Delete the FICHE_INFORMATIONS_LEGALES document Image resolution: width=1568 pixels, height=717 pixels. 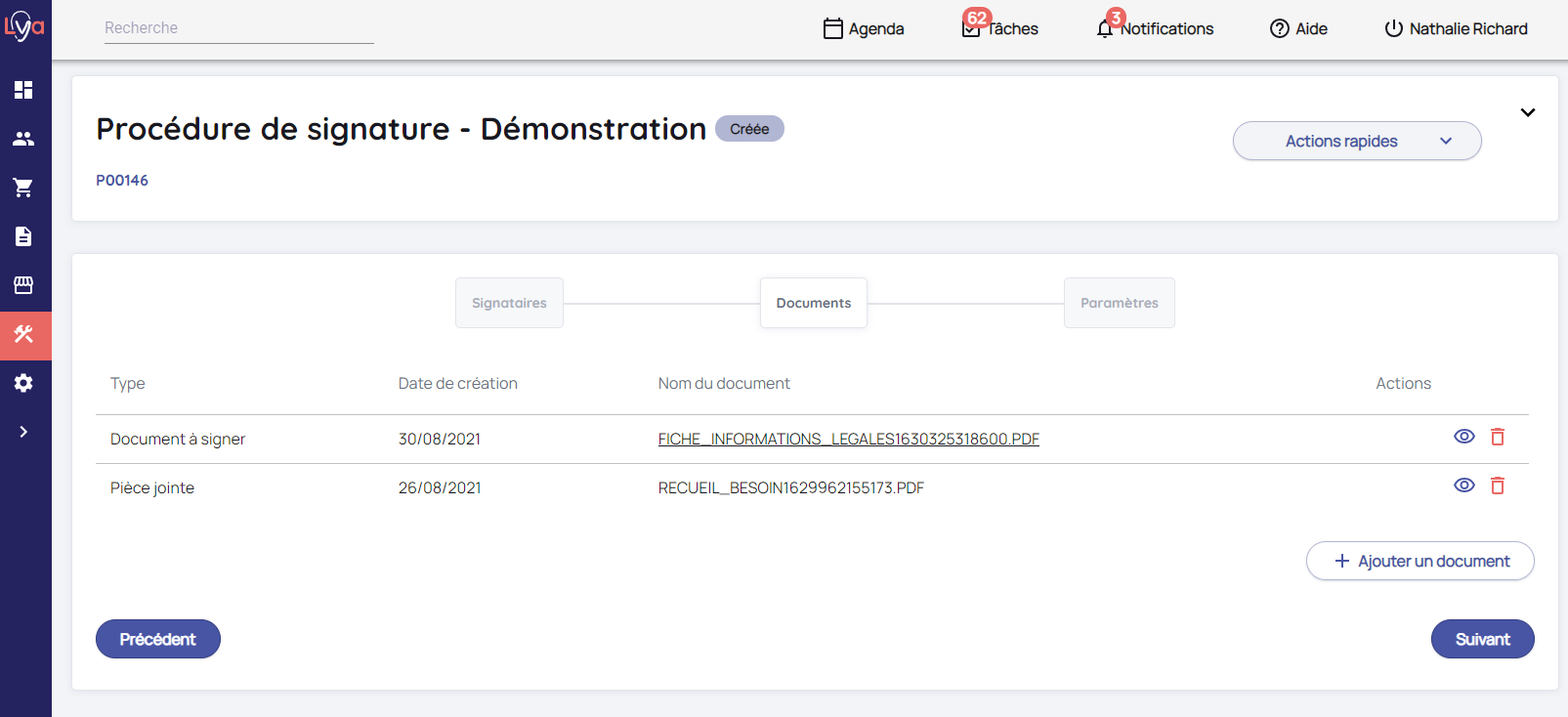pyautogui.click(x=1497, y=437)
